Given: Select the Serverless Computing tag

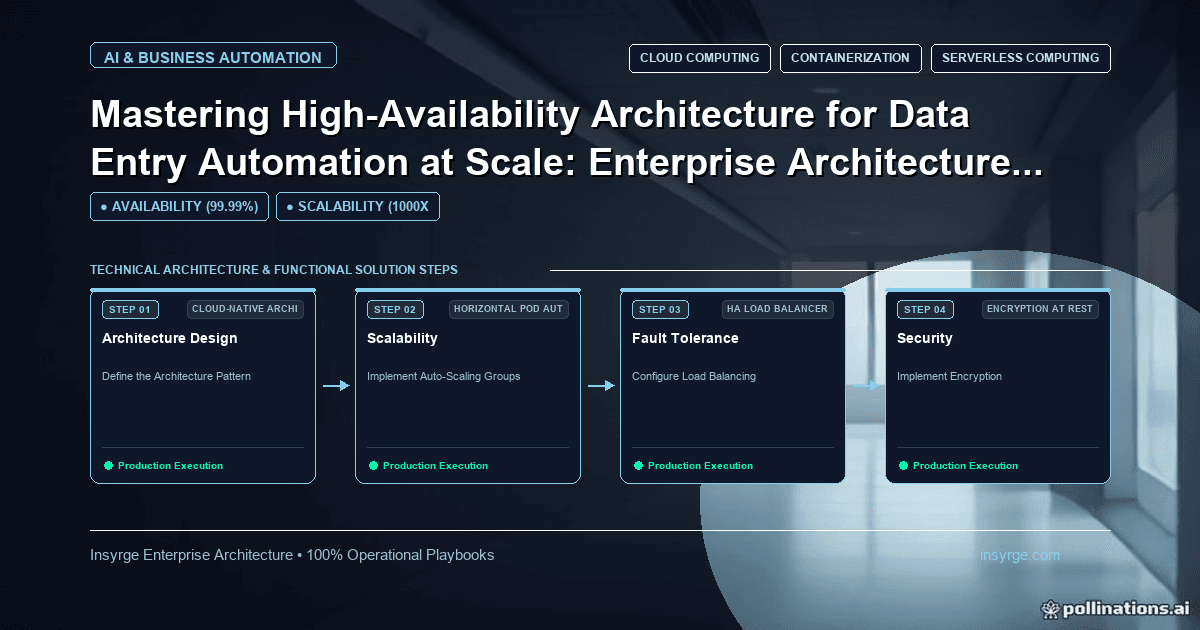Looking at the screenshot, I should (x=1020, y=58).
